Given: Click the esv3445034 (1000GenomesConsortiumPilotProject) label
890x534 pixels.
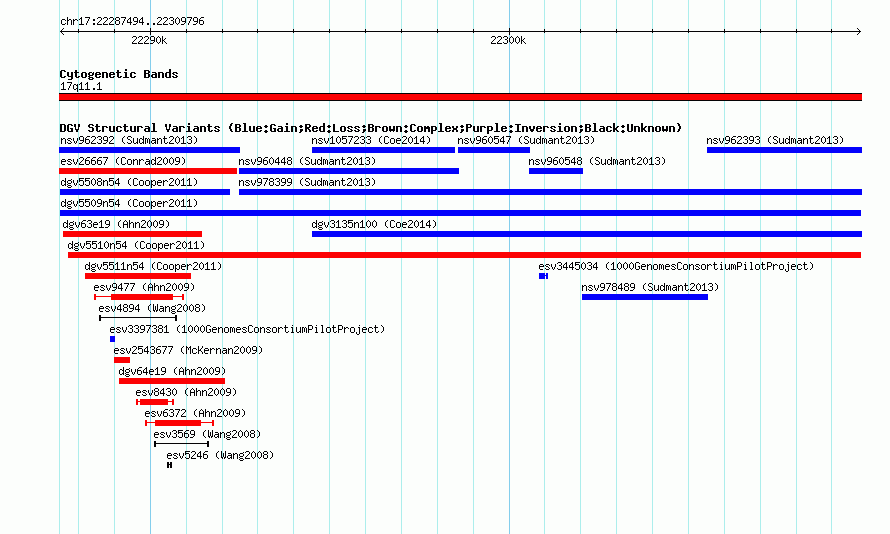Looking at the screenshot, I should click(676, 266).
